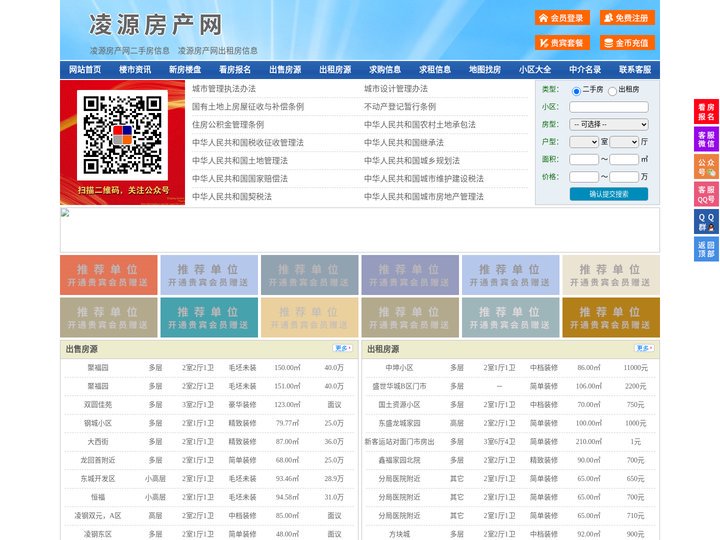Open the 东城开发区 sale listing

pyautogui.click(x=98, y=478)
